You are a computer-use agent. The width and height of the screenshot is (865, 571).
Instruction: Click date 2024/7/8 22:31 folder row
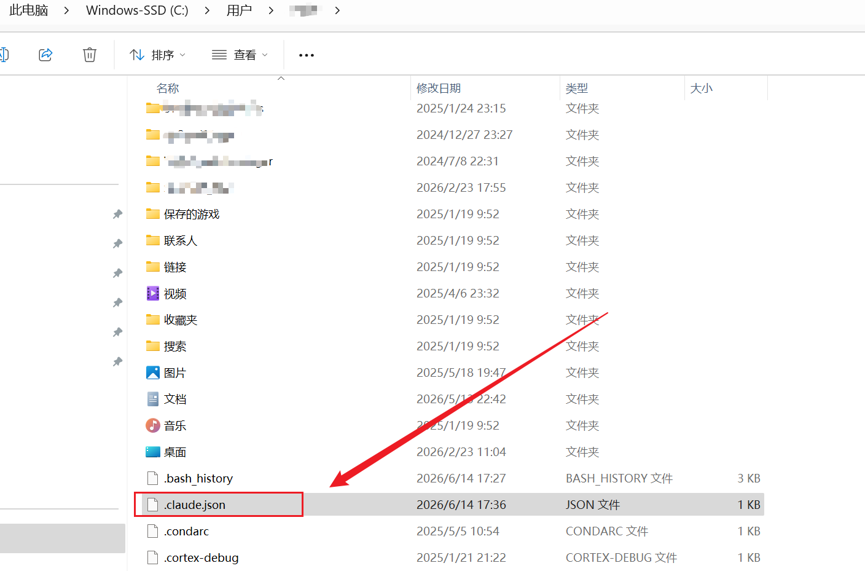457,161
